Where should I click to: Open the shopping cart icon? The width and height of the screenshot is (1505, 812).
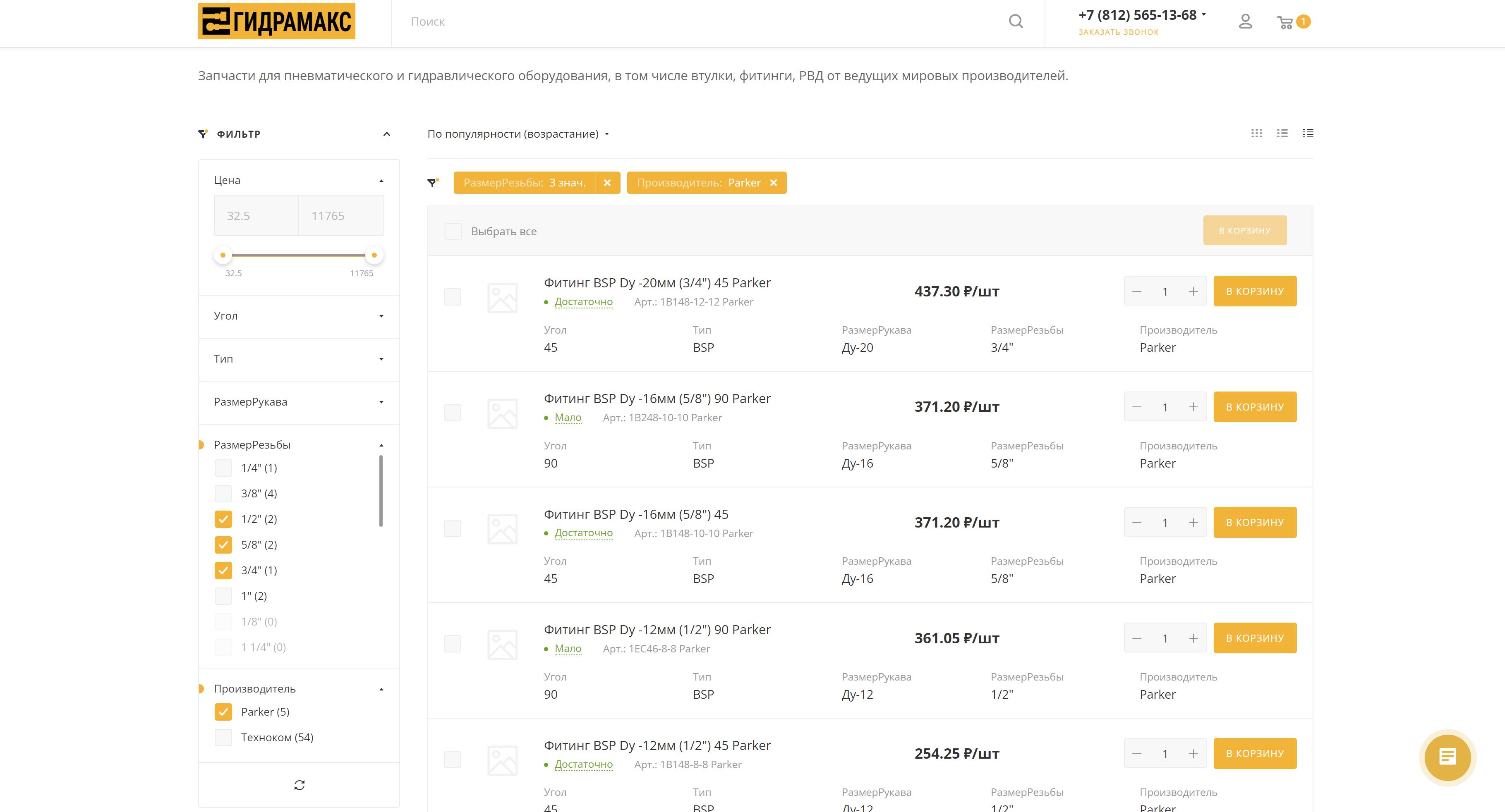1285,22
